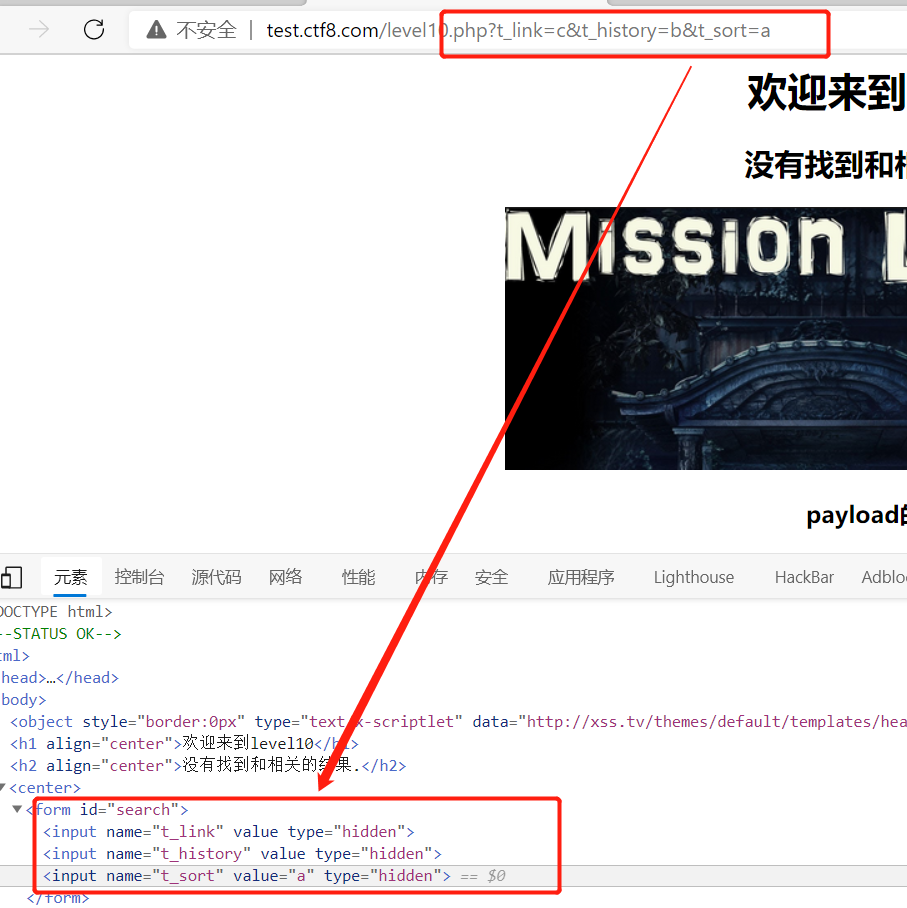
Task: Click the forward navigation arrow
Action: [x=39, y=29]
